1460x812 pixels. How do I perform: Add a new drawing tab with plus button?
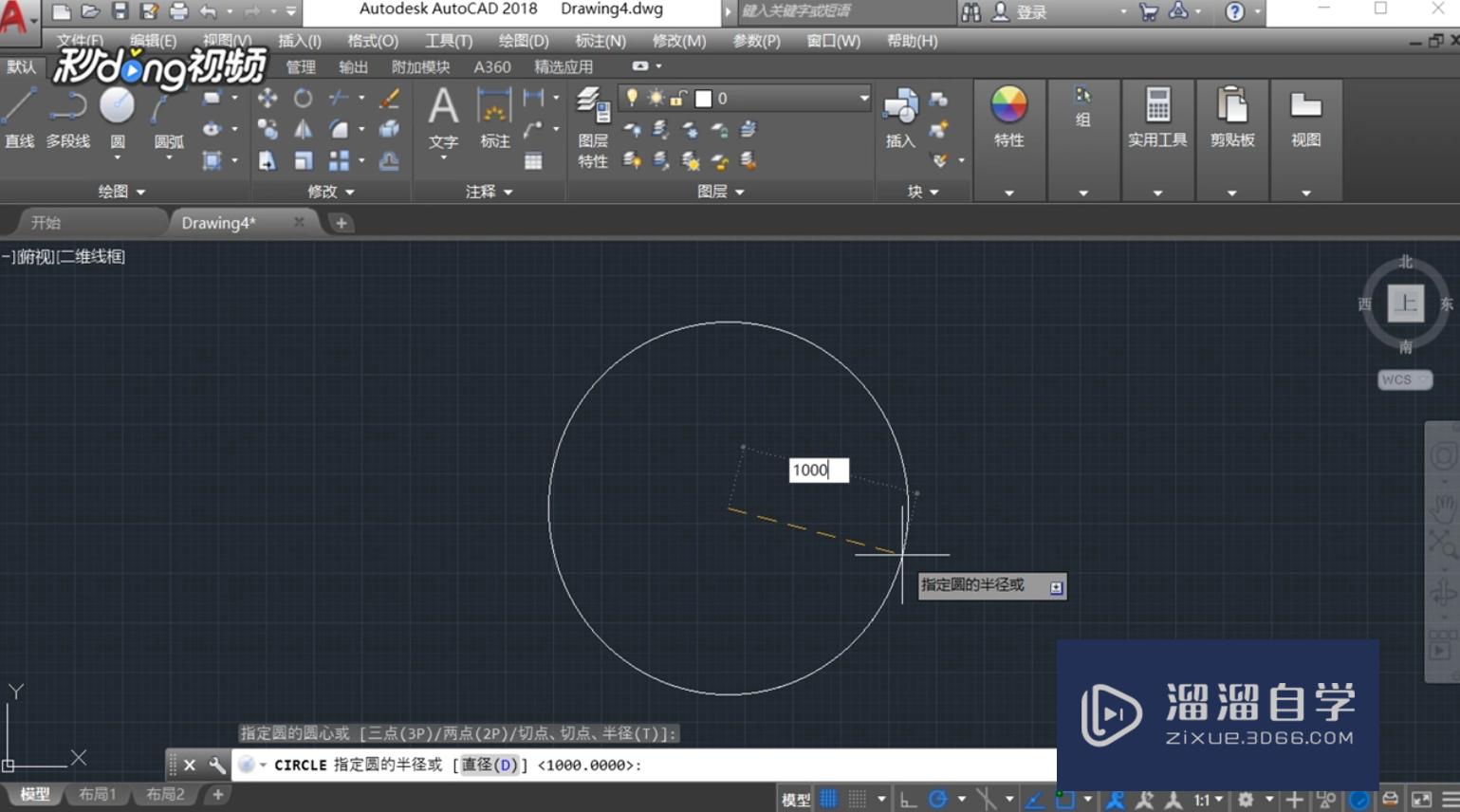(x=341, y=223)
